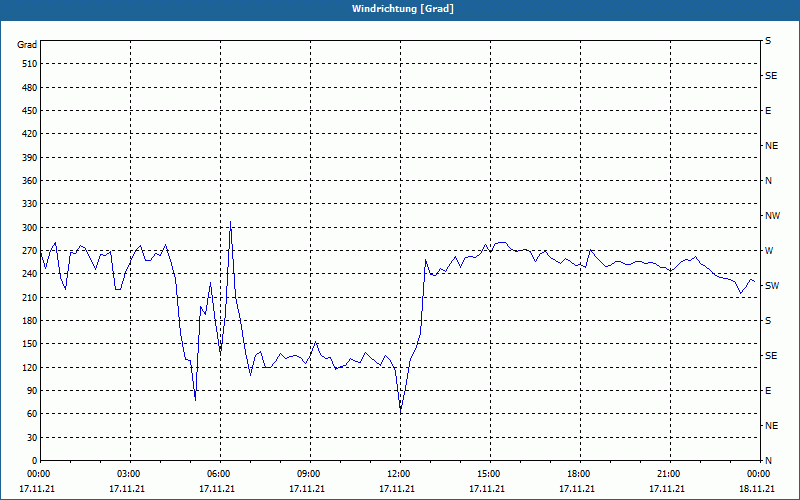Click the 240 degree axis label
Viewport: 800px width, 500px height.
[29, 274]
